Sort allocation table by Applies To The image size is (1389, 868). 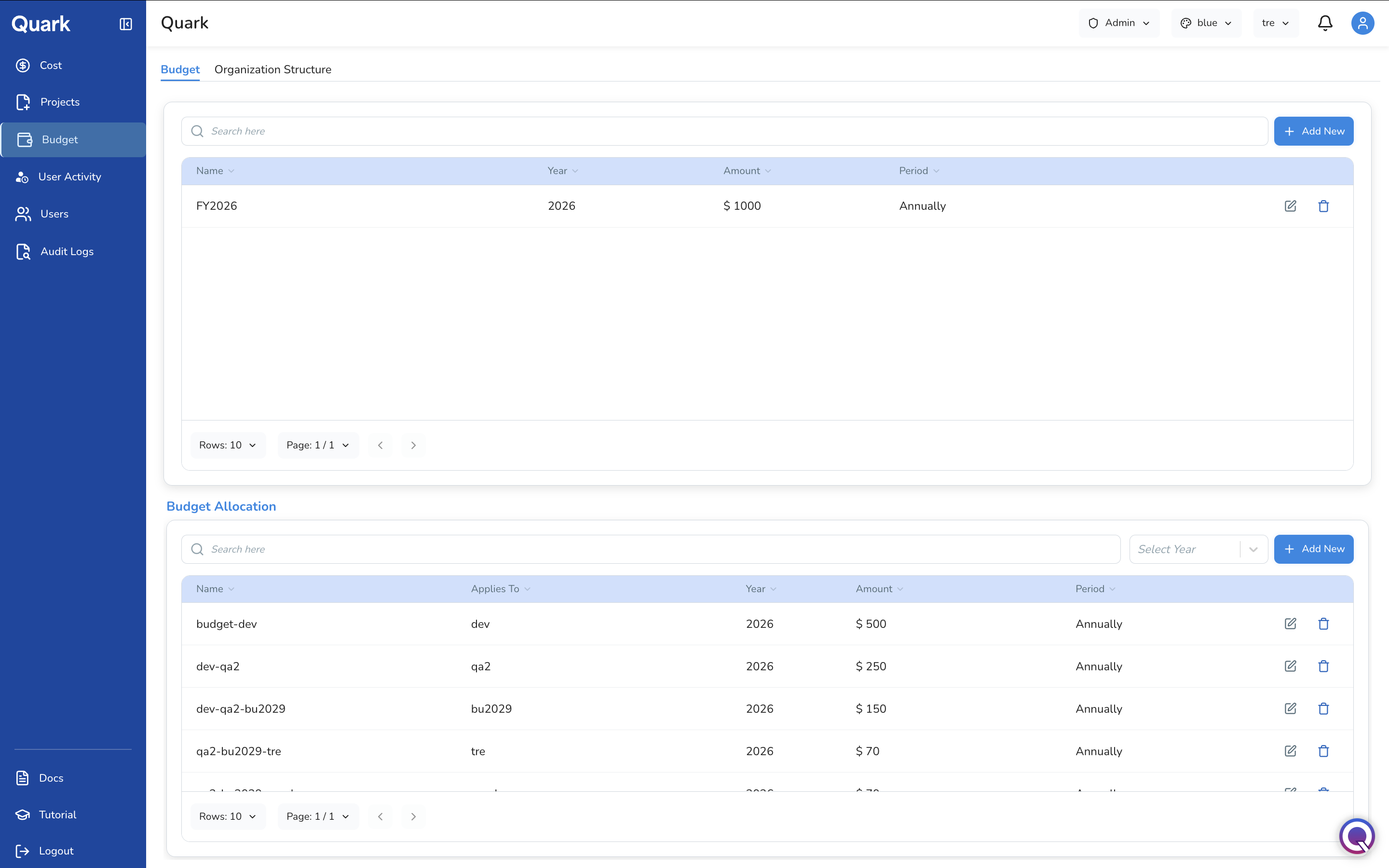501,589
